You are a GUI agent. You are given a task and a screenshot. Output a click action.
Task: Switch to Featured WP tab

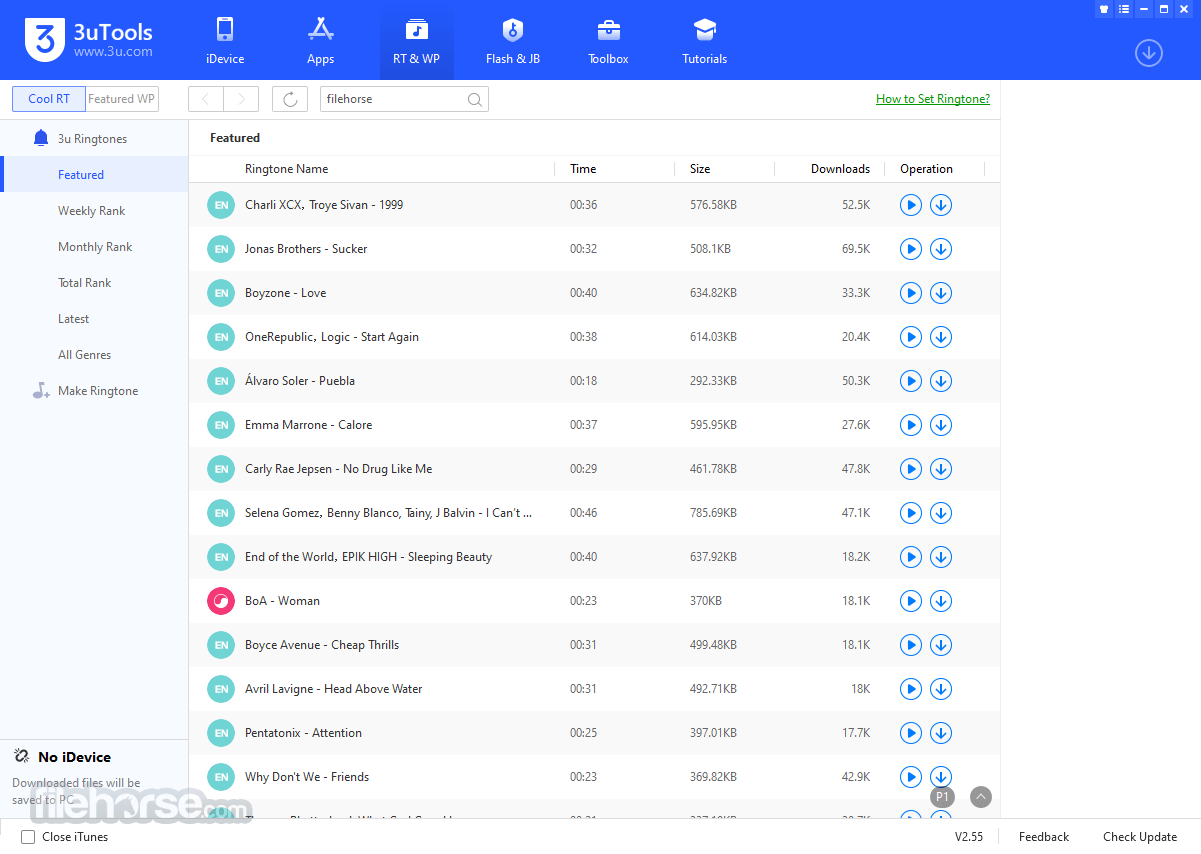tap(121, 99)
